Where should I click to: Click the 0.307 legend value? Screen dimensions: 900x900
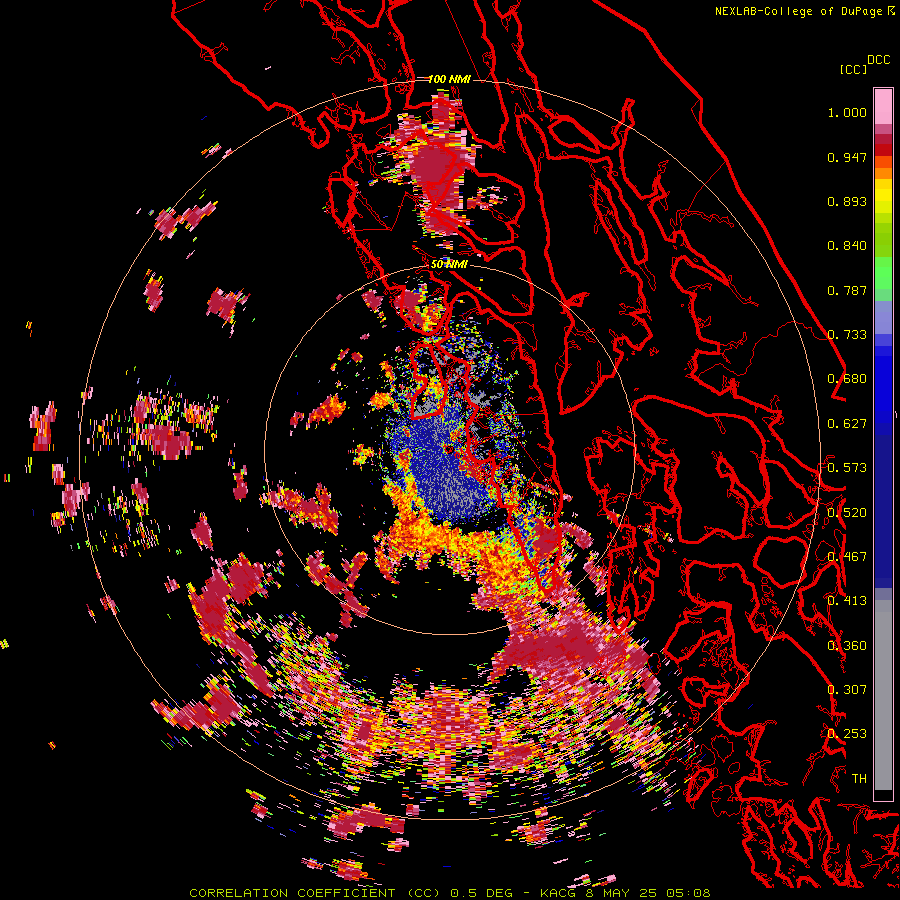click(847, 690)
